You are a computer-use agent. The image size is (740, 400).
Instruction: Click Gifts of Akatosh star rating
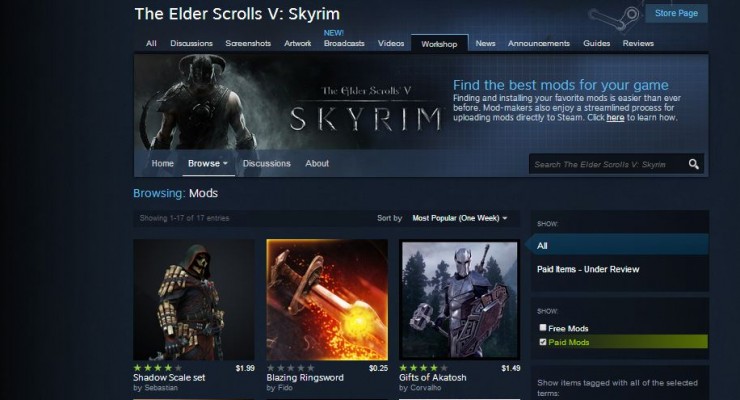(423, 368)
